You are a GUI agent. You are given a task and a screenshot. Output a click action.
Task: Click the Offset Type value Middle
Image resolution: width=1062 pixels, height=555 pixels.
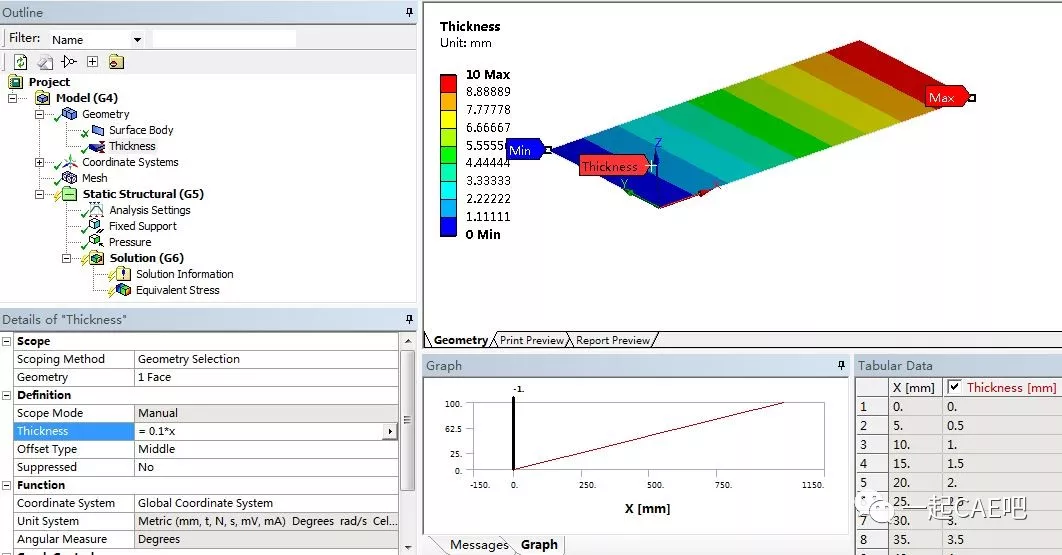coord(266,449)
